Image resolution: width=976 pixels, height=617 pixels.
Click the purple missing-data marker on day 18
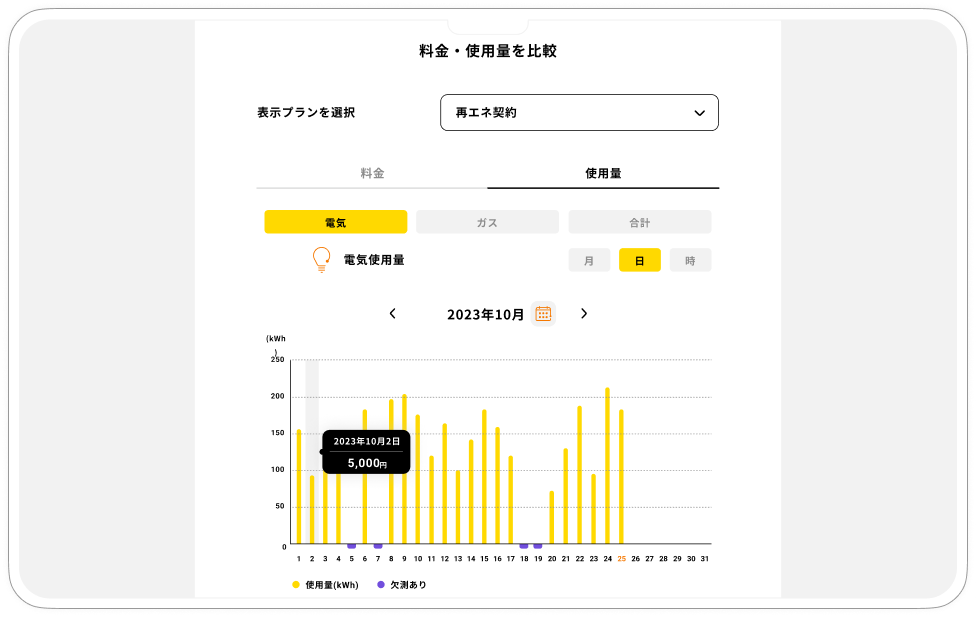524,546
